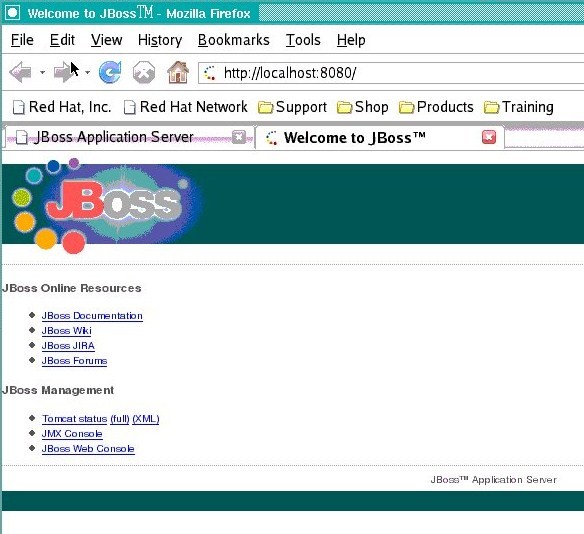Screen dimensions: 584x534
Task: Click the JBoss™ Application Server footer text
Action: pos(493,480)
